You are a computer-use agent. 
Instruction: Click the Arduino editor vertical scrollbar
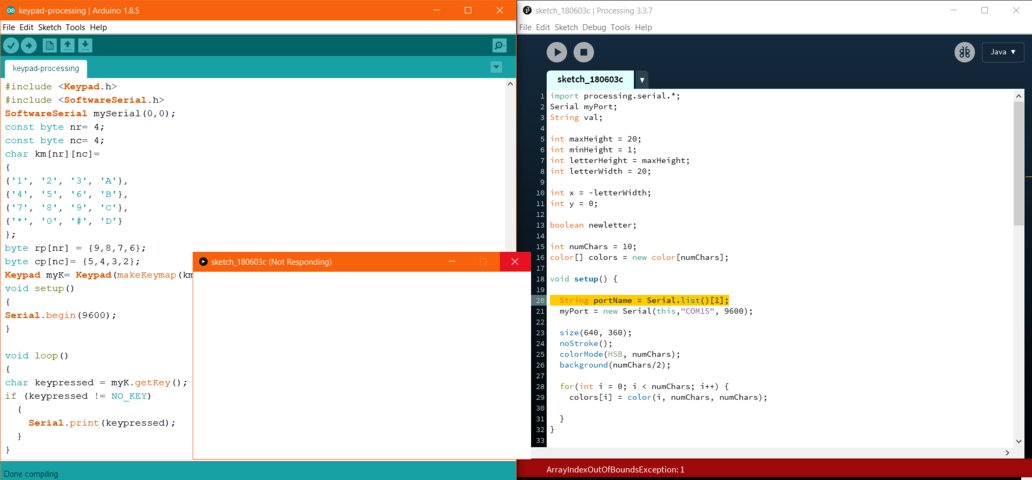[510, 165]
